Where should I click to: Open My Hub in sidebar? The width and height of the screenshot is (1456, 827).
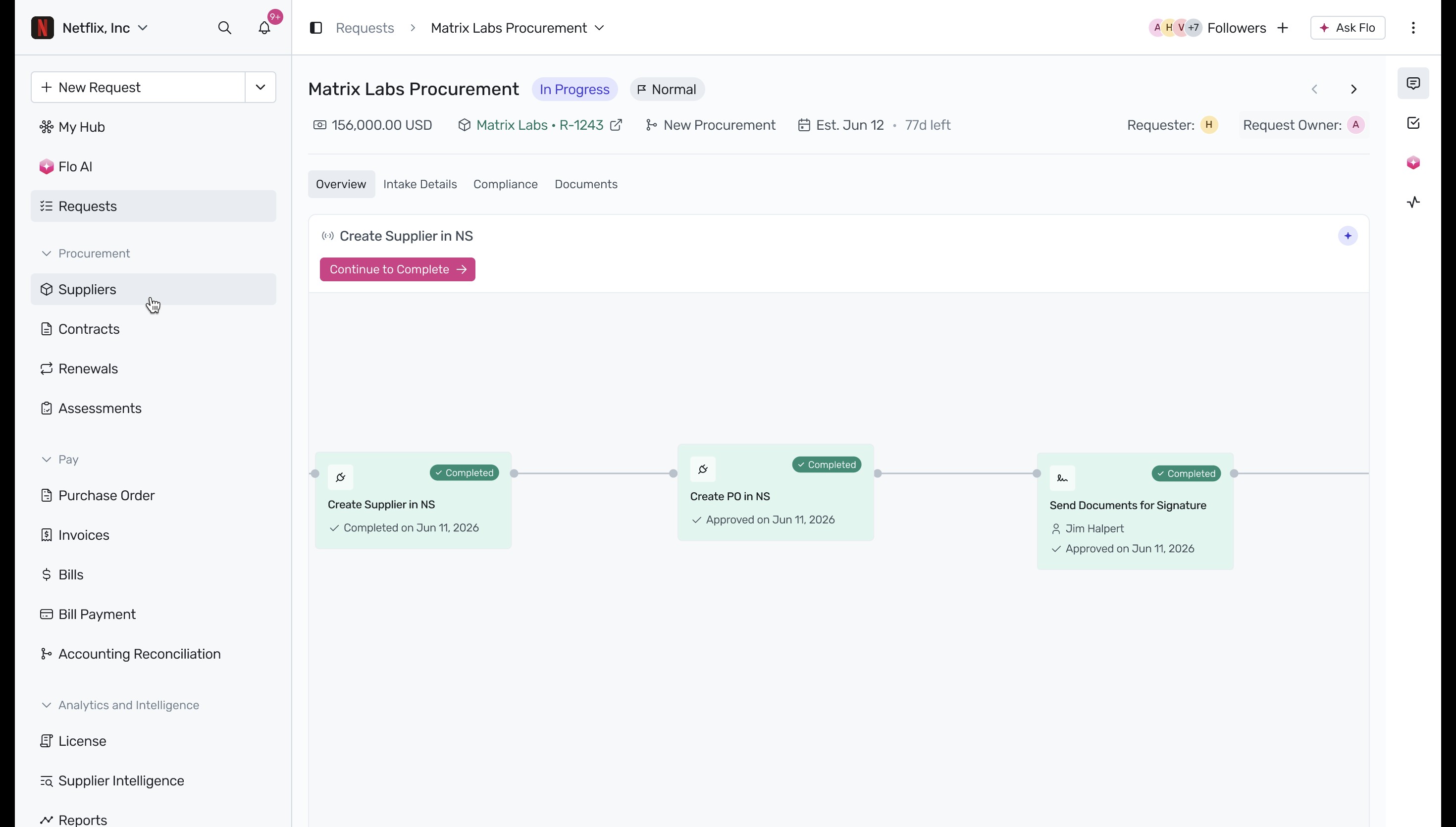click(x=154, y=127)
